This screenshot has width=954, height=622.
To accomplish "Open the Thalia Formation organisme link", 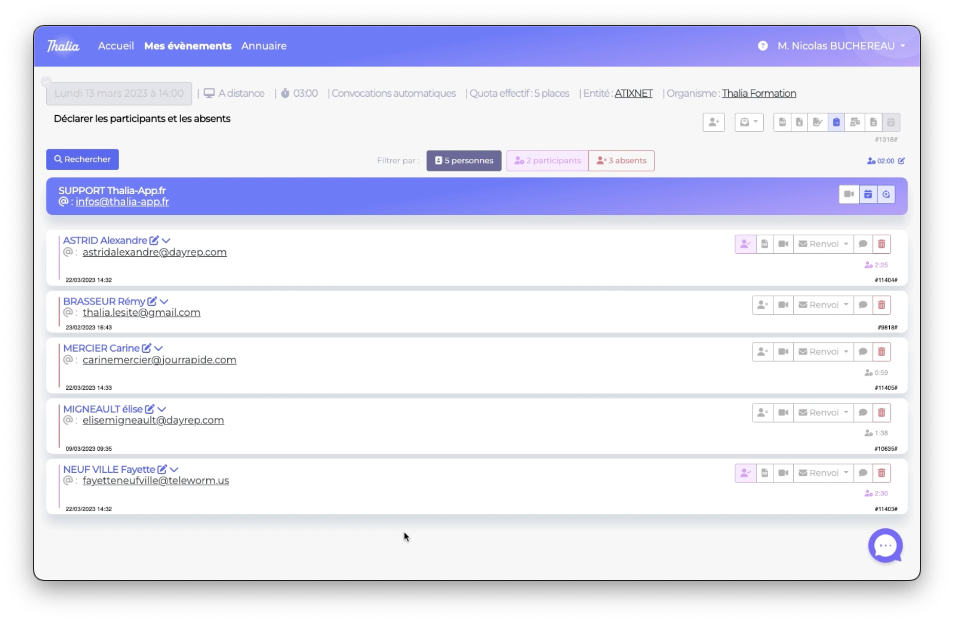I will pyautogui.click(x=759, y=94).
